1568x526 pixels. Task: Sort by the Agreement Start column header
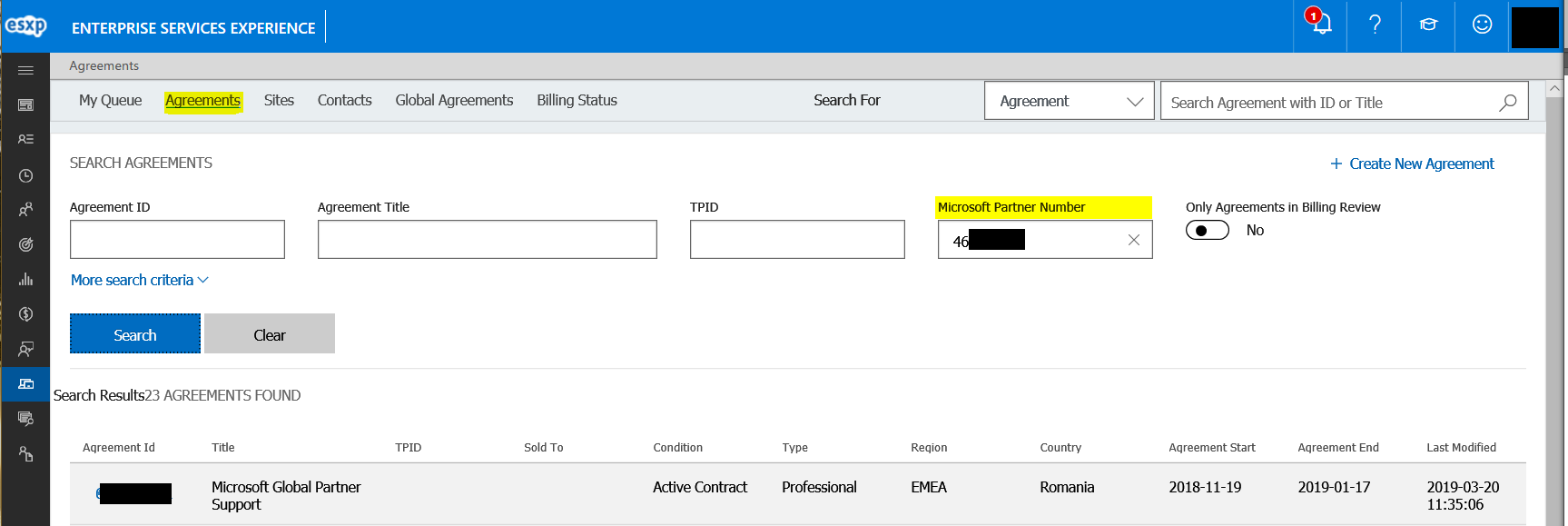(x=1212, y=447)
